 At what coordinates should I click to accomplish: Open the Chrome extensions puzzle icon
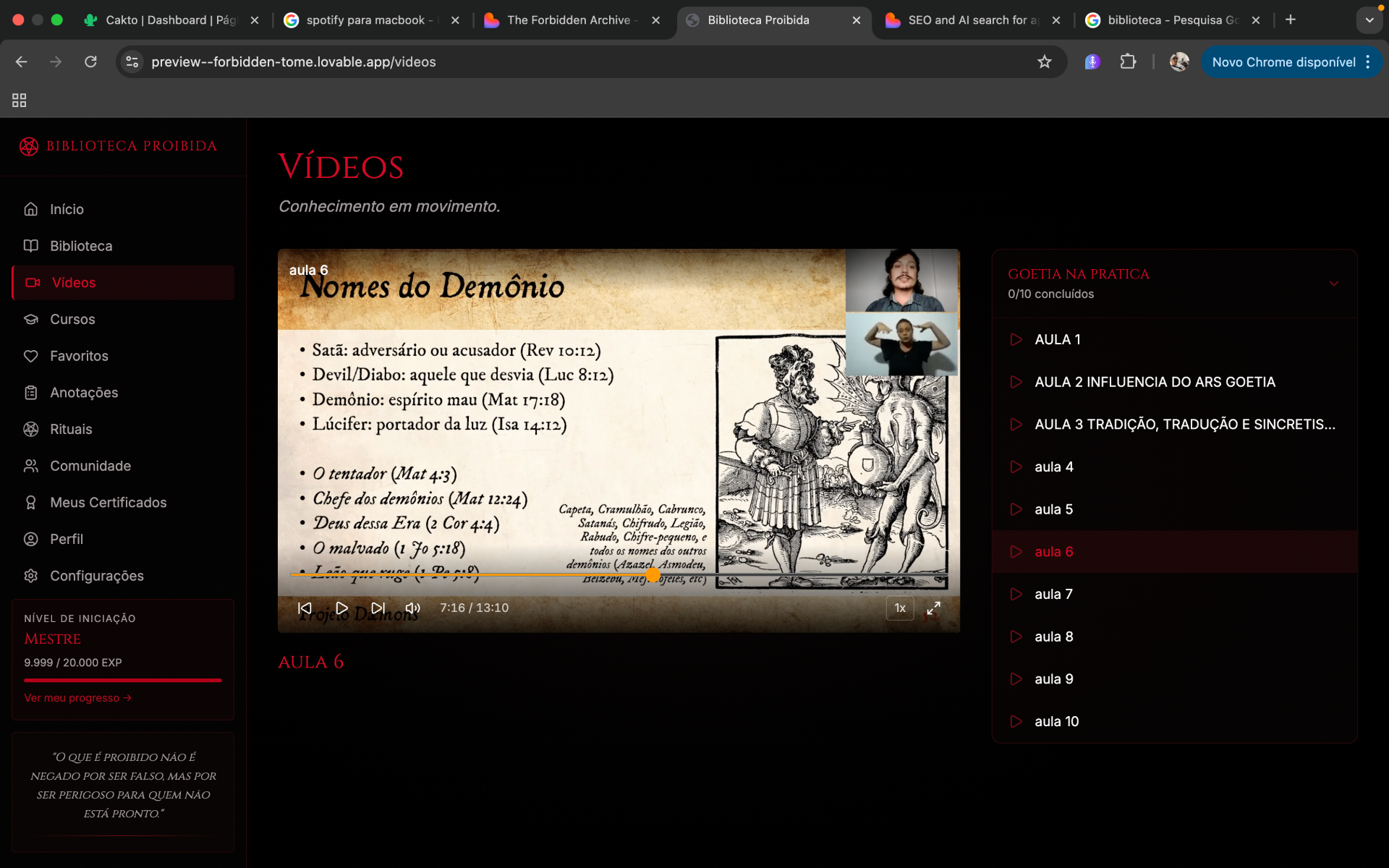pos(1128,62)
